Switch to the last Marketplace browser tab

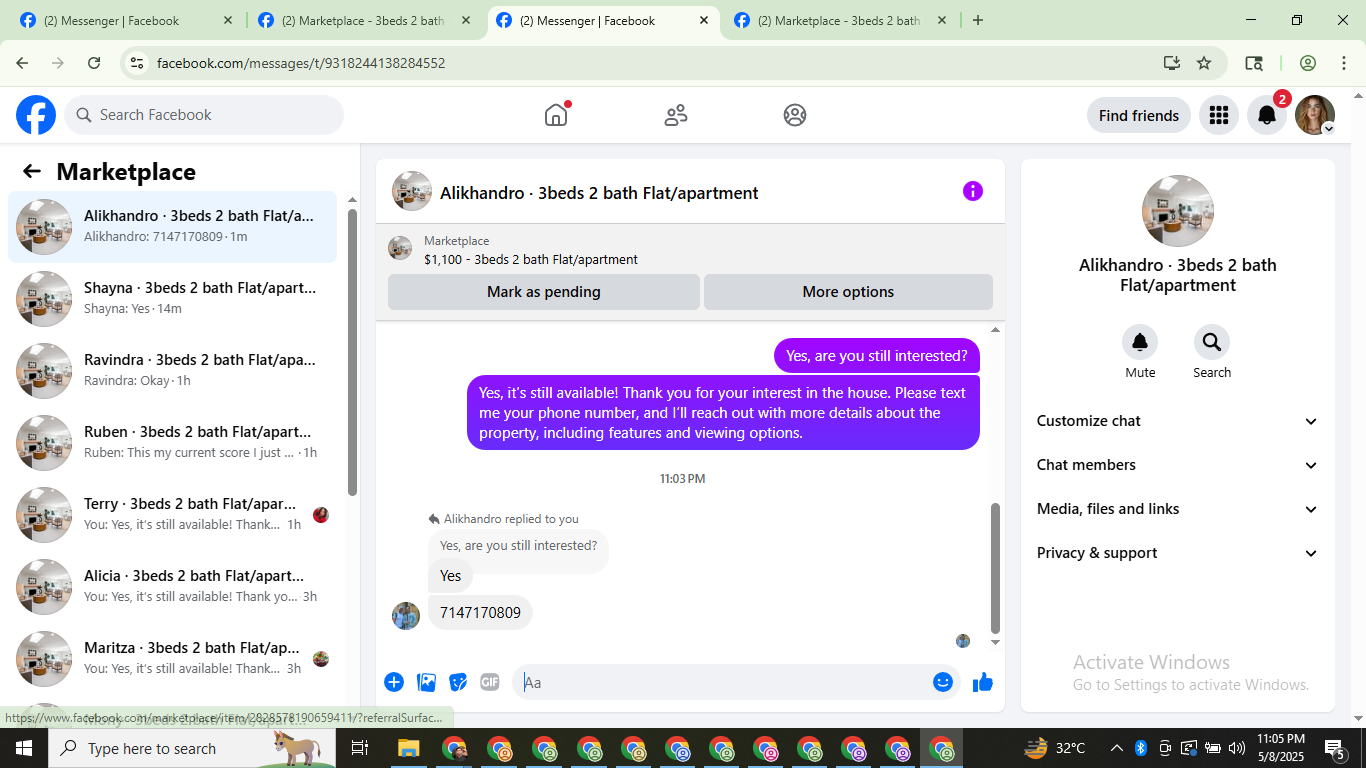point(838,20)
